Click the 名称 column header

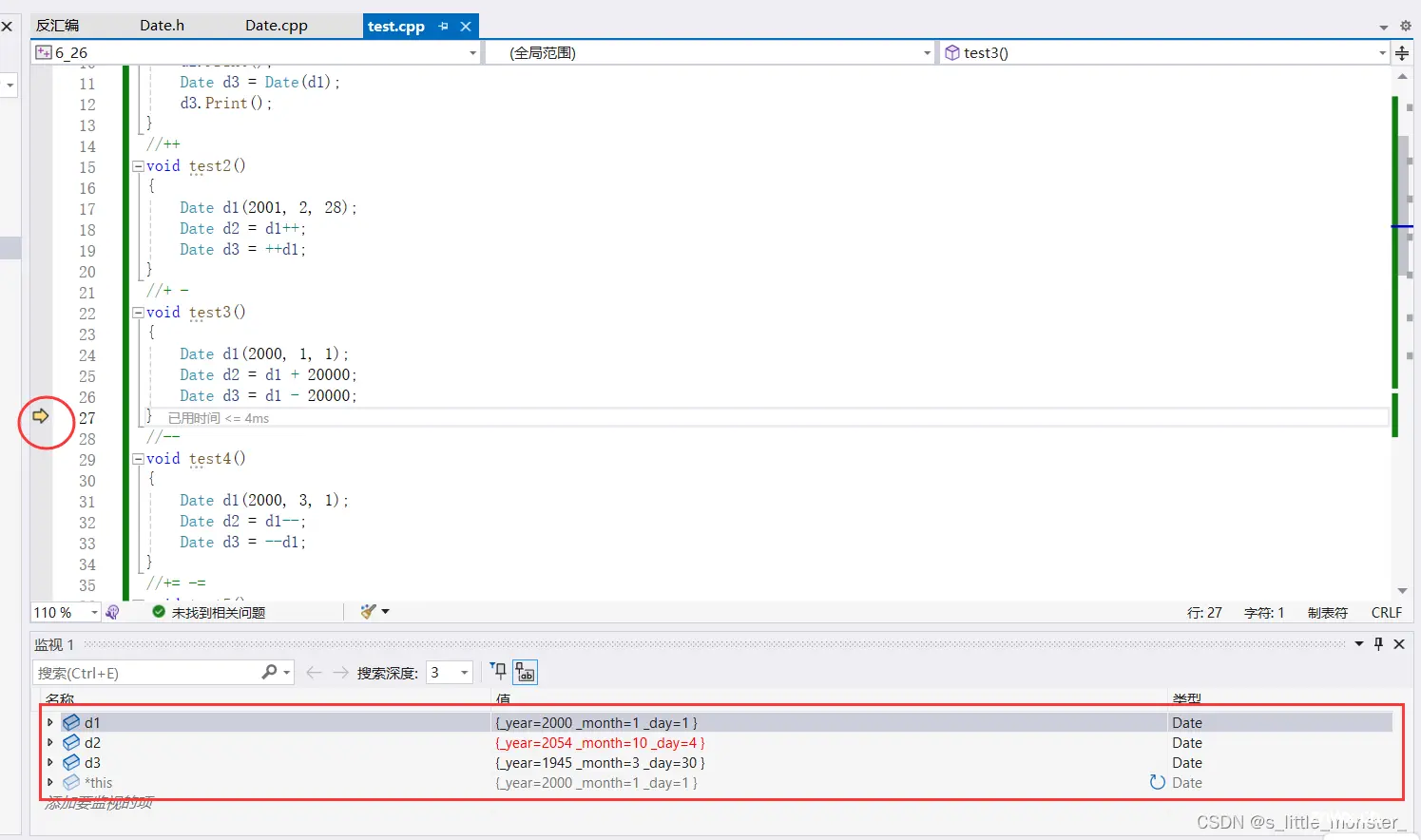(60, 699)
